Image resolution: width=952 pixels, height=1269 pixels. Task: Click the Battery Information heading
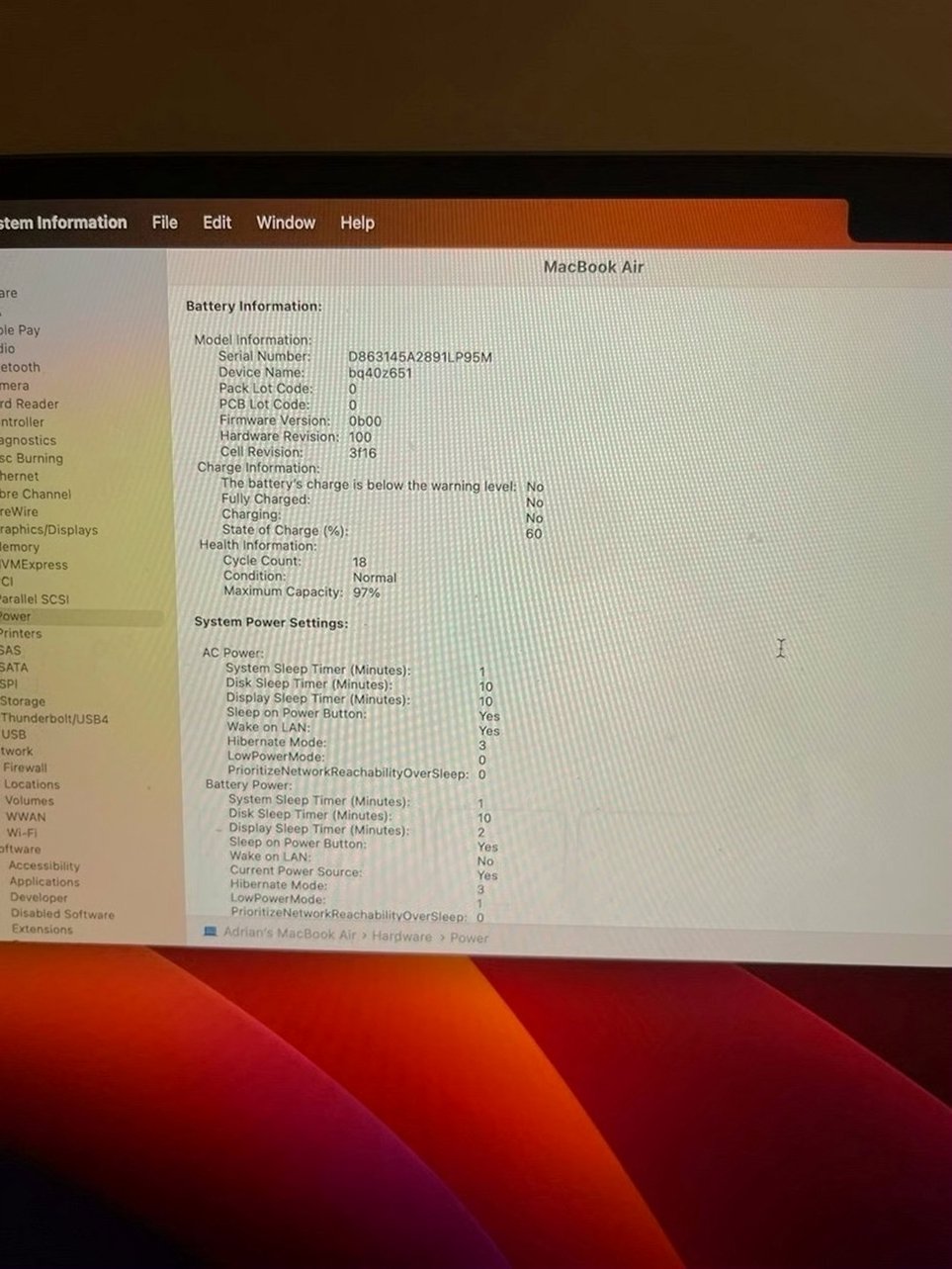coord(254,307)
